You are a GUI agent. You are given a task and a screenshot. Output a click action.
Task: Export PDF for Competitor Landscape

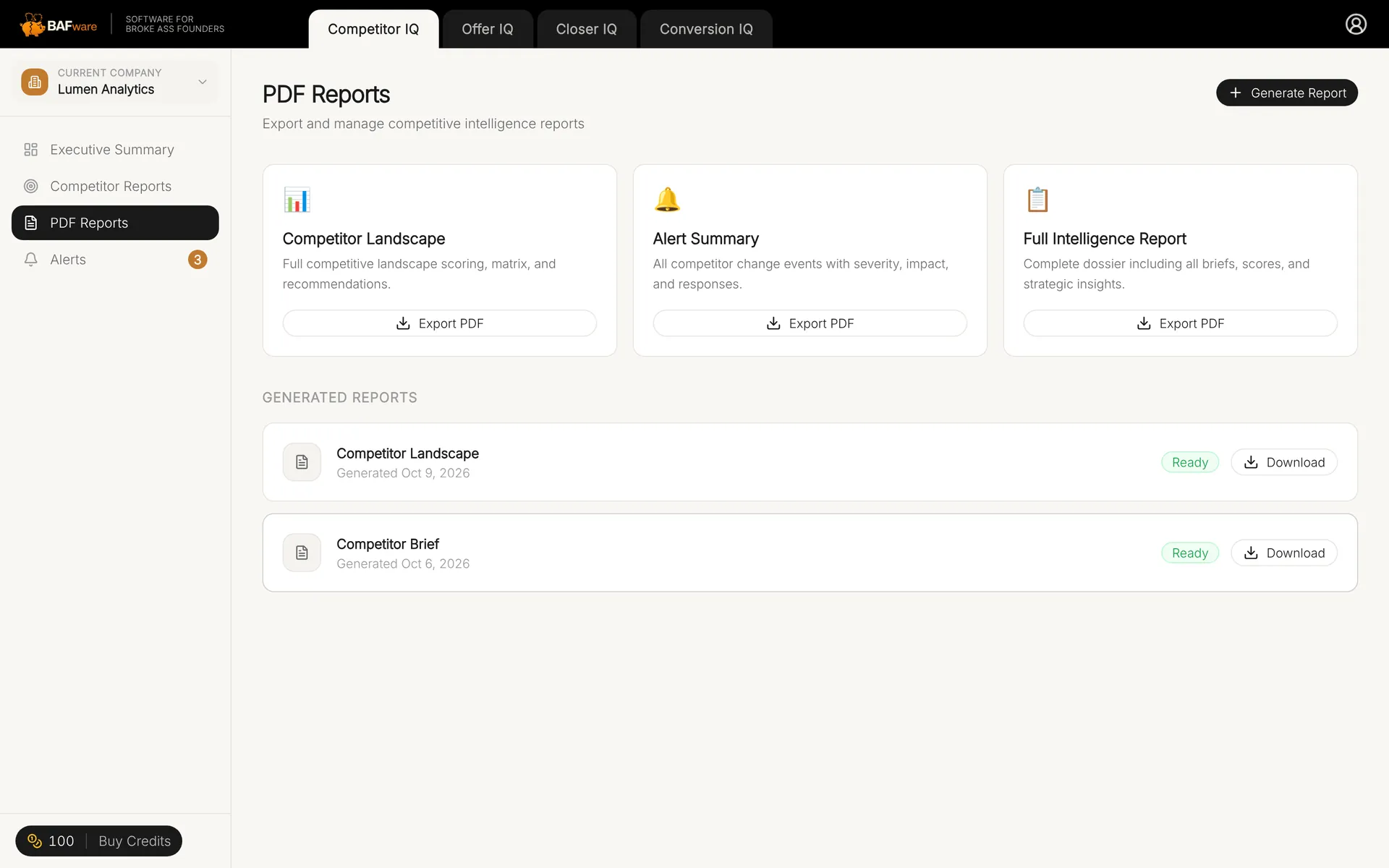[439, 323]
